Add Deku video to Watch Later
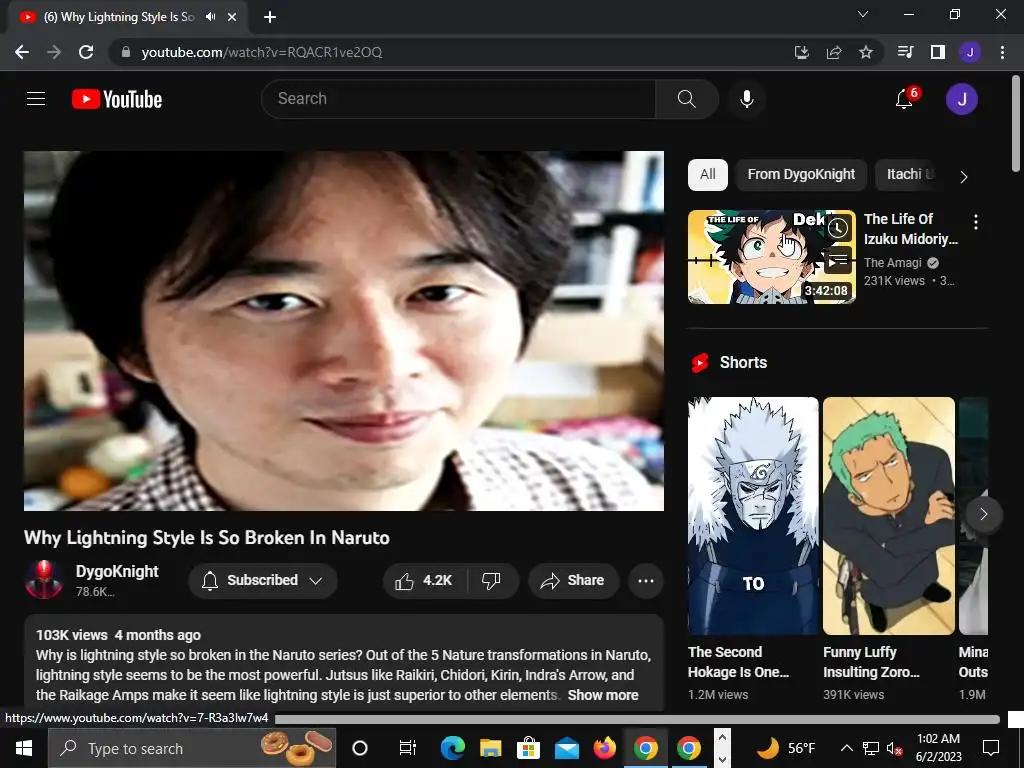Viewport: 1024px width, 768px height. pos(839,228)
